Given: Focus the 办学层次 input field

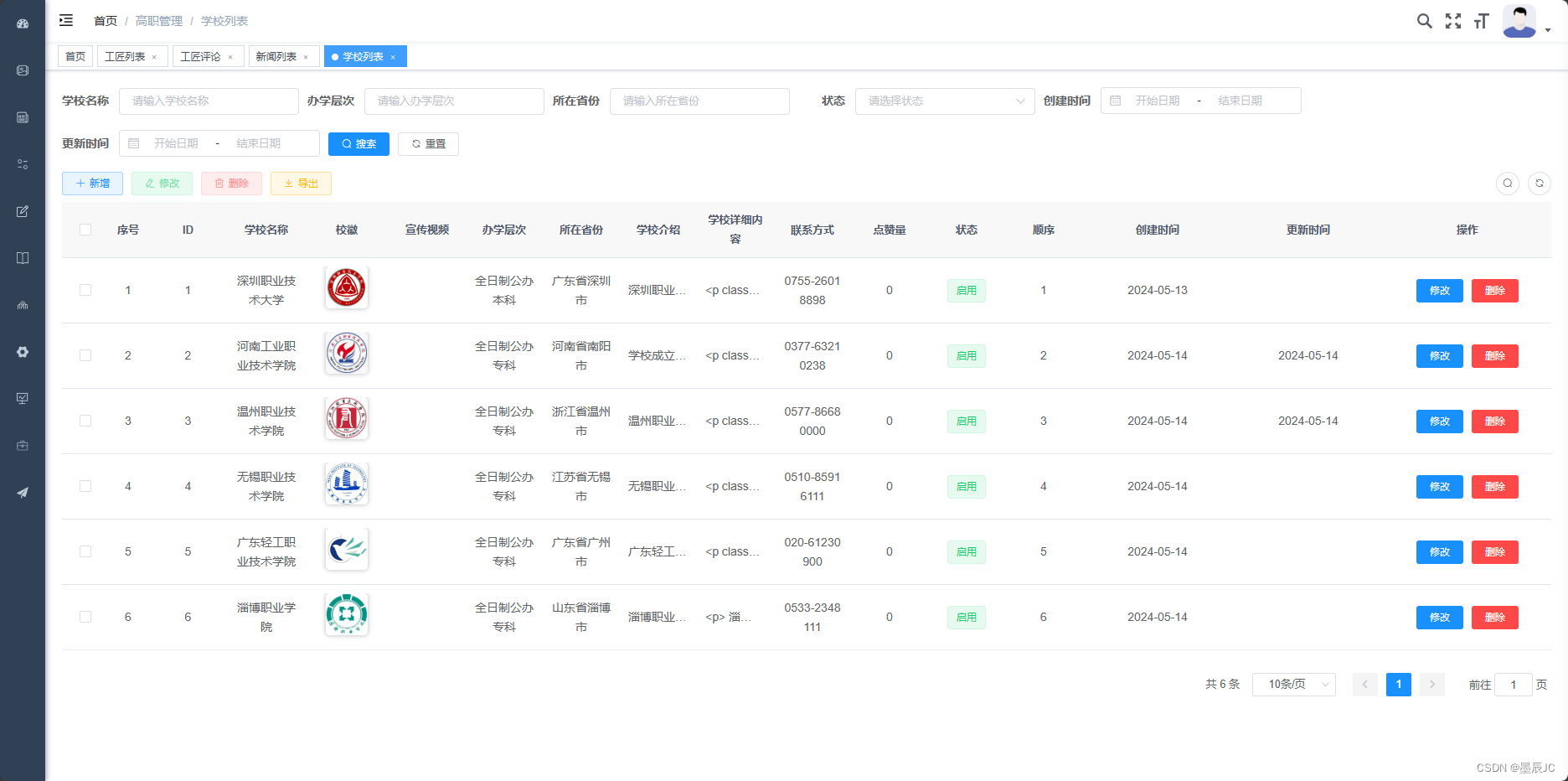Looking at the screenshot, I should coord(454,101).
